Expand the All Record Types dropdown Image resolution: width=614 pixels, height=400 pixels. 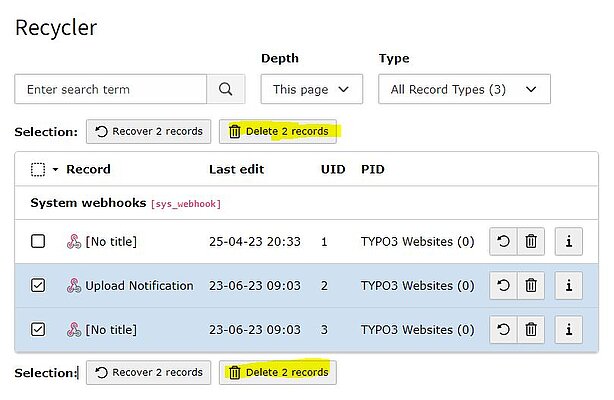(x=464, y=89)
